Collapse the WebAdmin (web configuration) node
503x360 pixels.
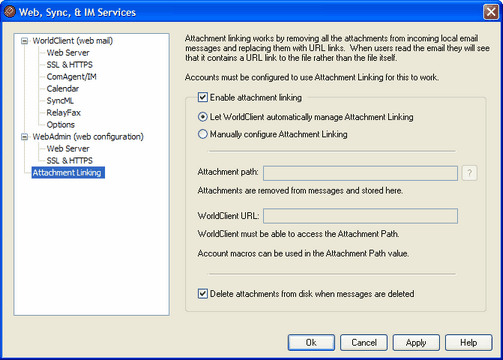(24, 137)
